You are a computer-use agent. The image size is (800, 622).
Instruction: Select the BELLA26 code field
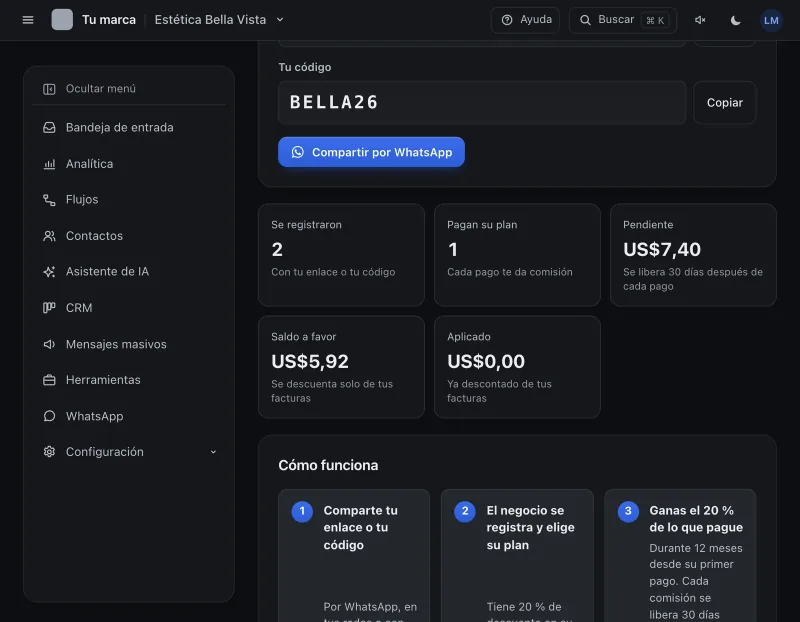pyautogui.click(x=482, y=103)
